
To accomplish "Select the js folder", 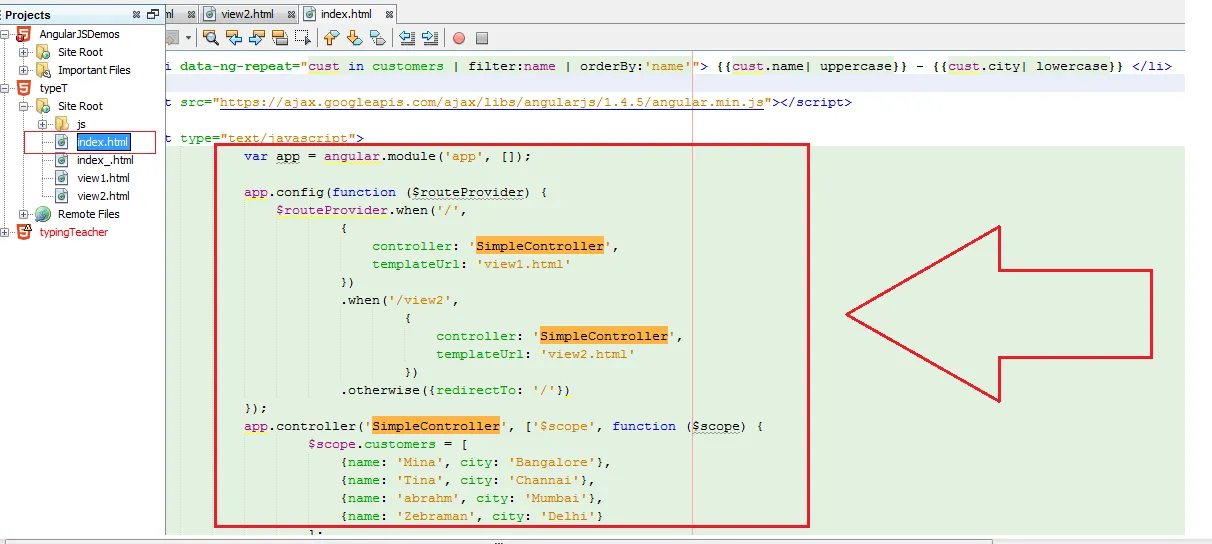I will point(81,124).
